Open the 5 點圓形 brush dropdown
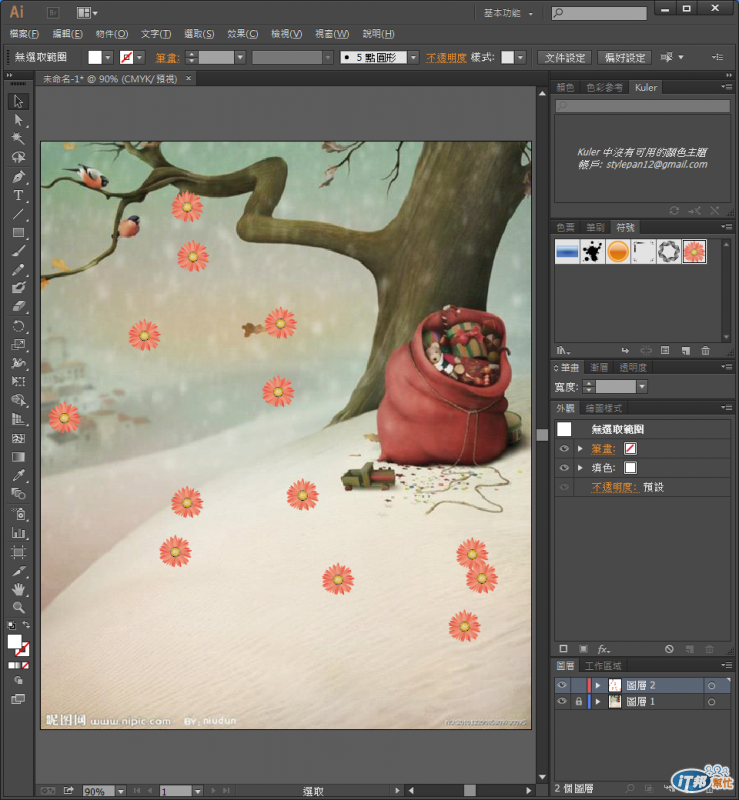This screenshot has height=800, width=739. [414, 58]
